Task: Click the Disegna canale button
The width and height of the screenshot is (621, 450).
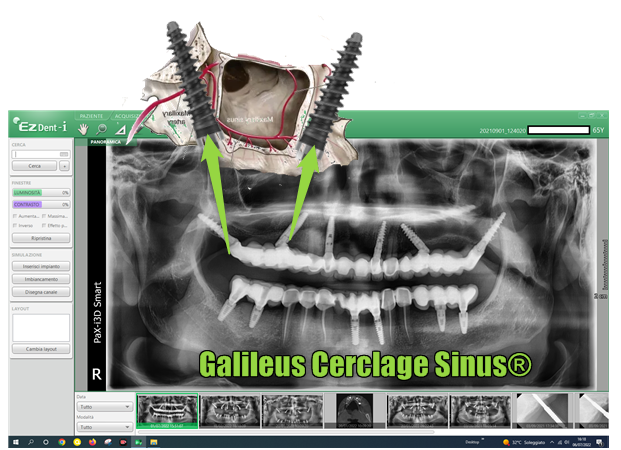Action: [x=41, y=292]
